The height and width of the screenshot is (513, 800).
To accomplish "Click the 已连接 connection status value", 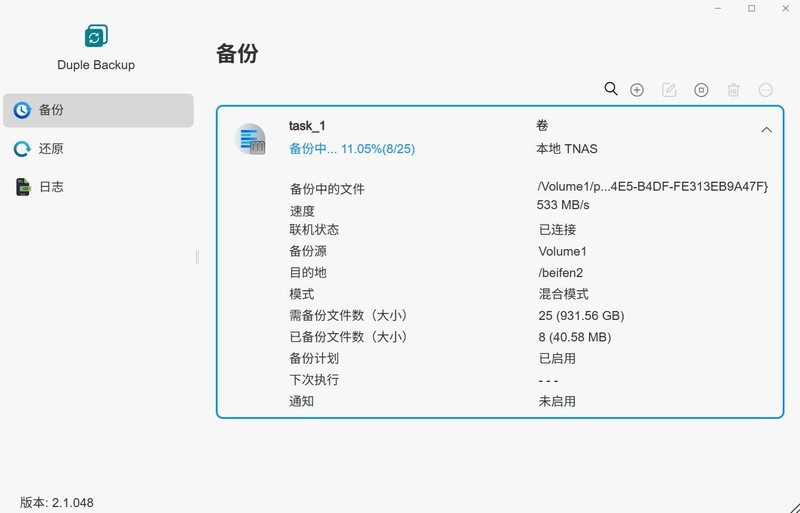I will coord(558,230).
